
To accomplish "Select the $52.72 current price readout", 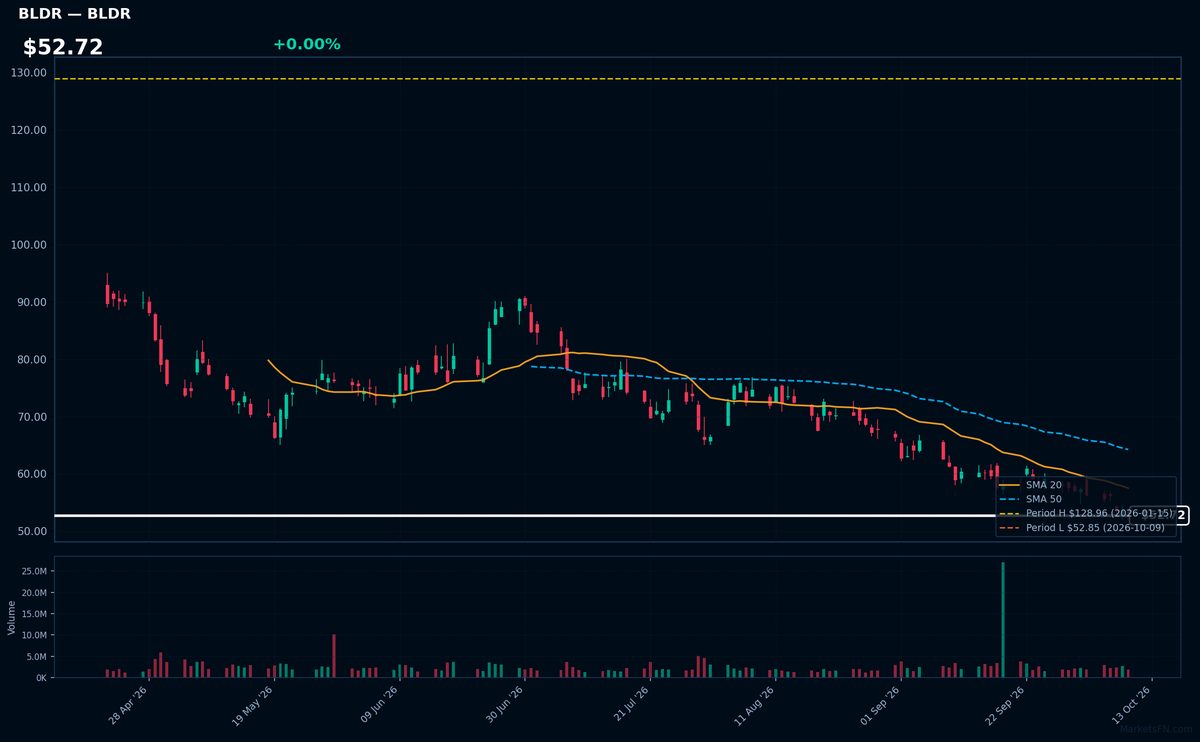I will click(63, 47).
